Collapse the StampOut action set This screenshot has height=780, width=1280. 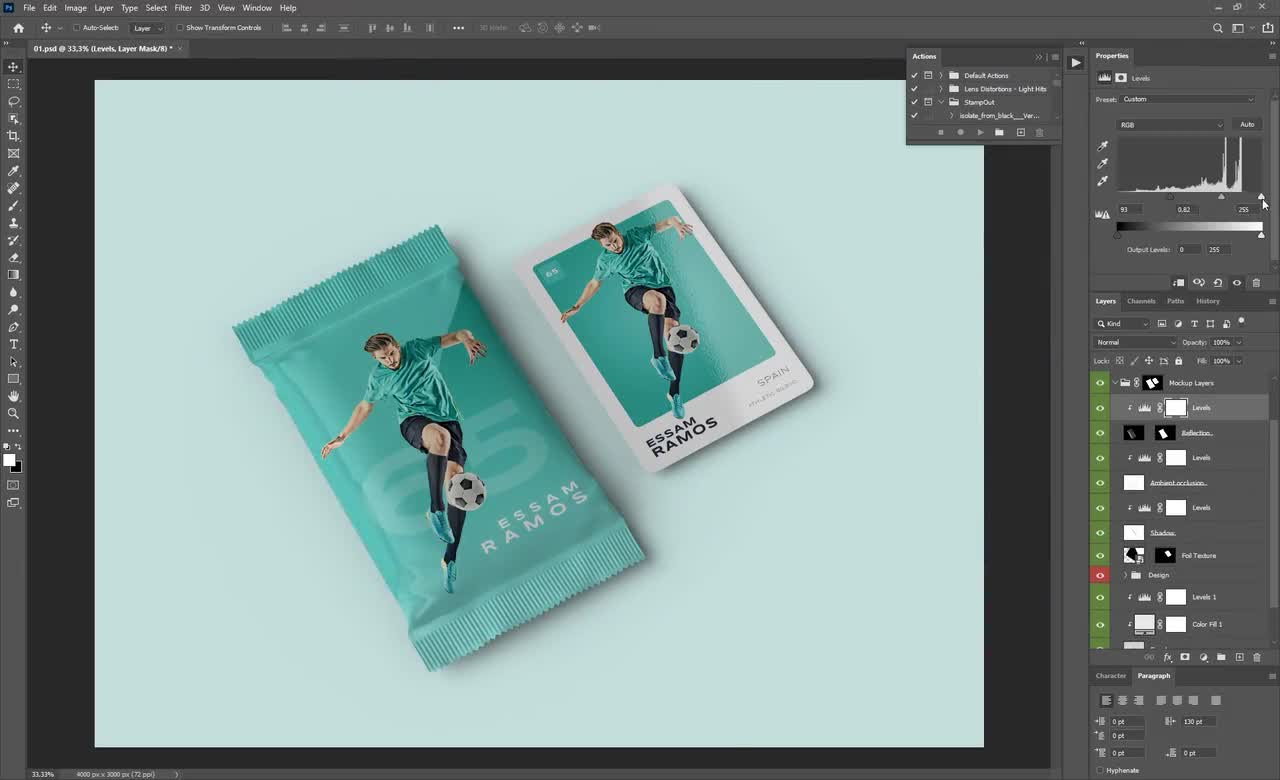click(941, 102)
